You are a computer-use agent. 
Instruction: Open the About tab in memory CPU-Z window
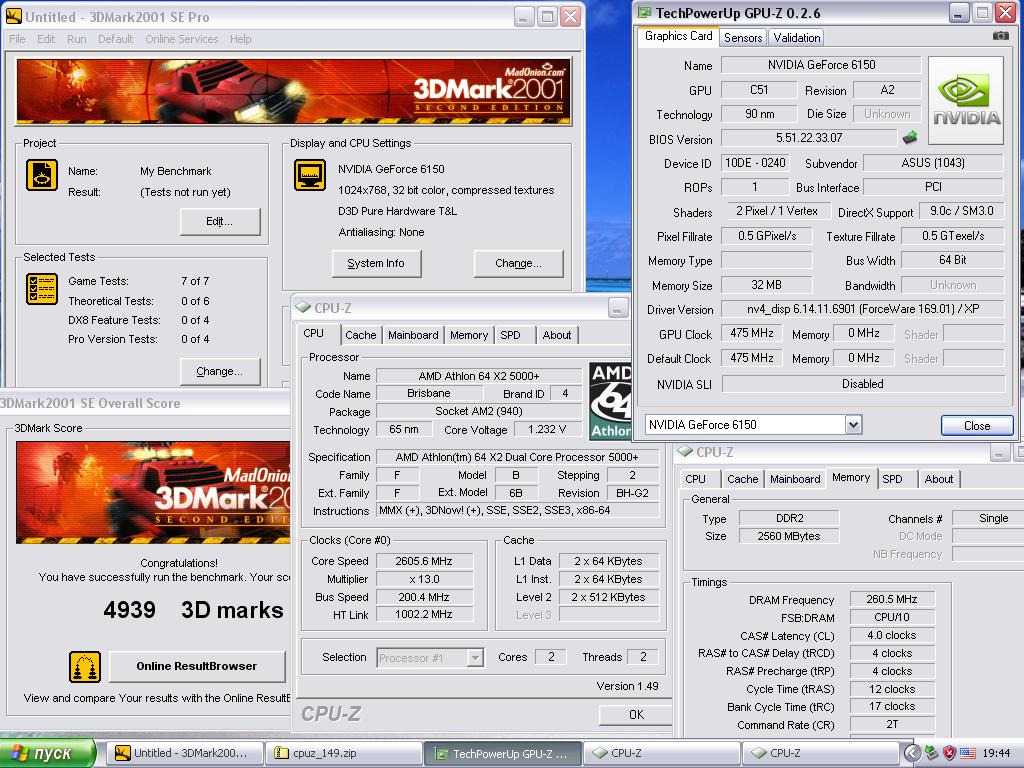pos(938,479)
